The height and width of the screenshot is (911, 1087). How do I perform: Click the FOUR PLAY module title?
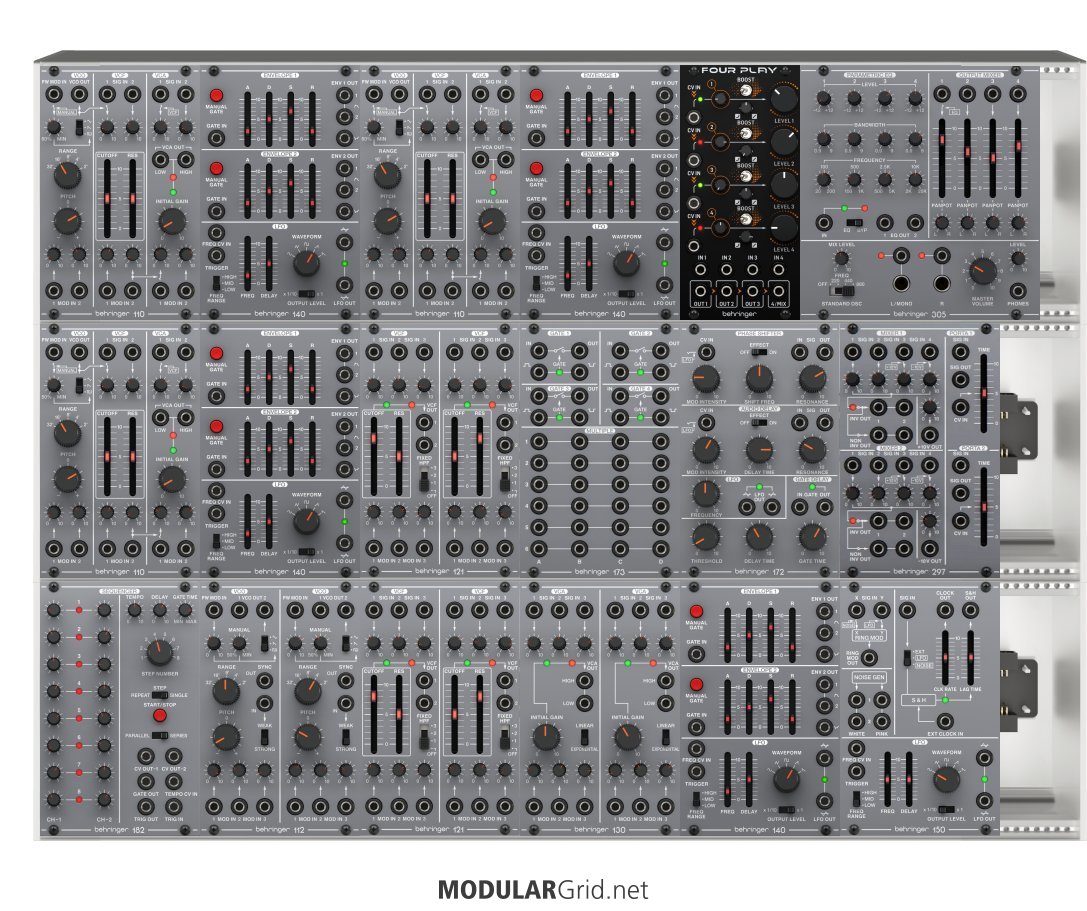point(739,70)
